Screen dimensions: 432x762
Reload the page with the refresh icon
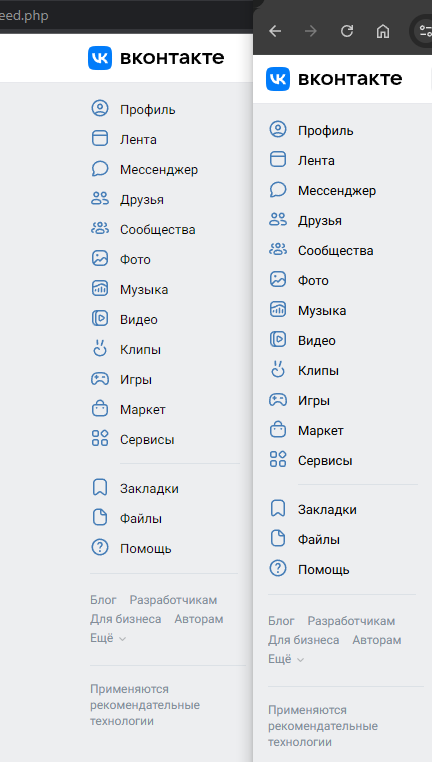(346, 31)
